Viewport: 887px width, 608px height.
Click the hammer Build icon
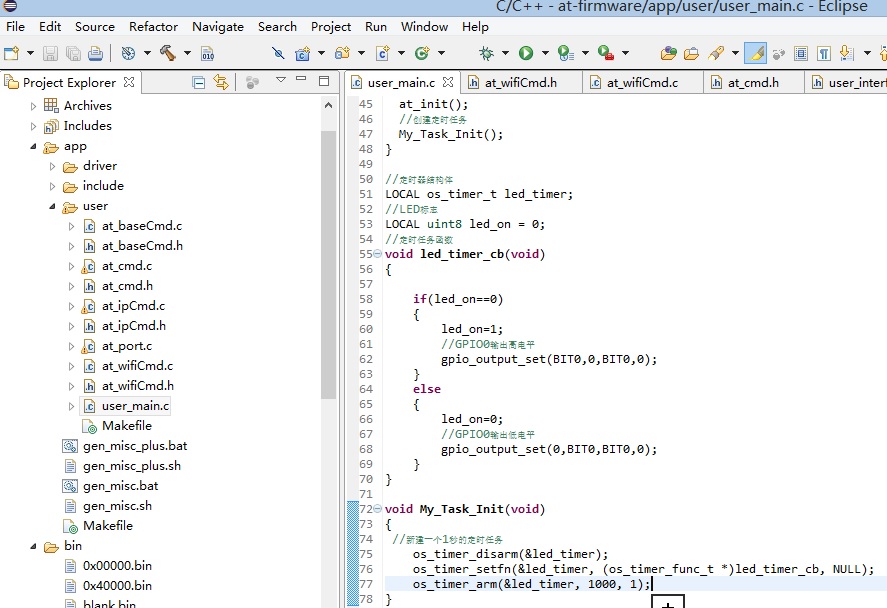167,53
